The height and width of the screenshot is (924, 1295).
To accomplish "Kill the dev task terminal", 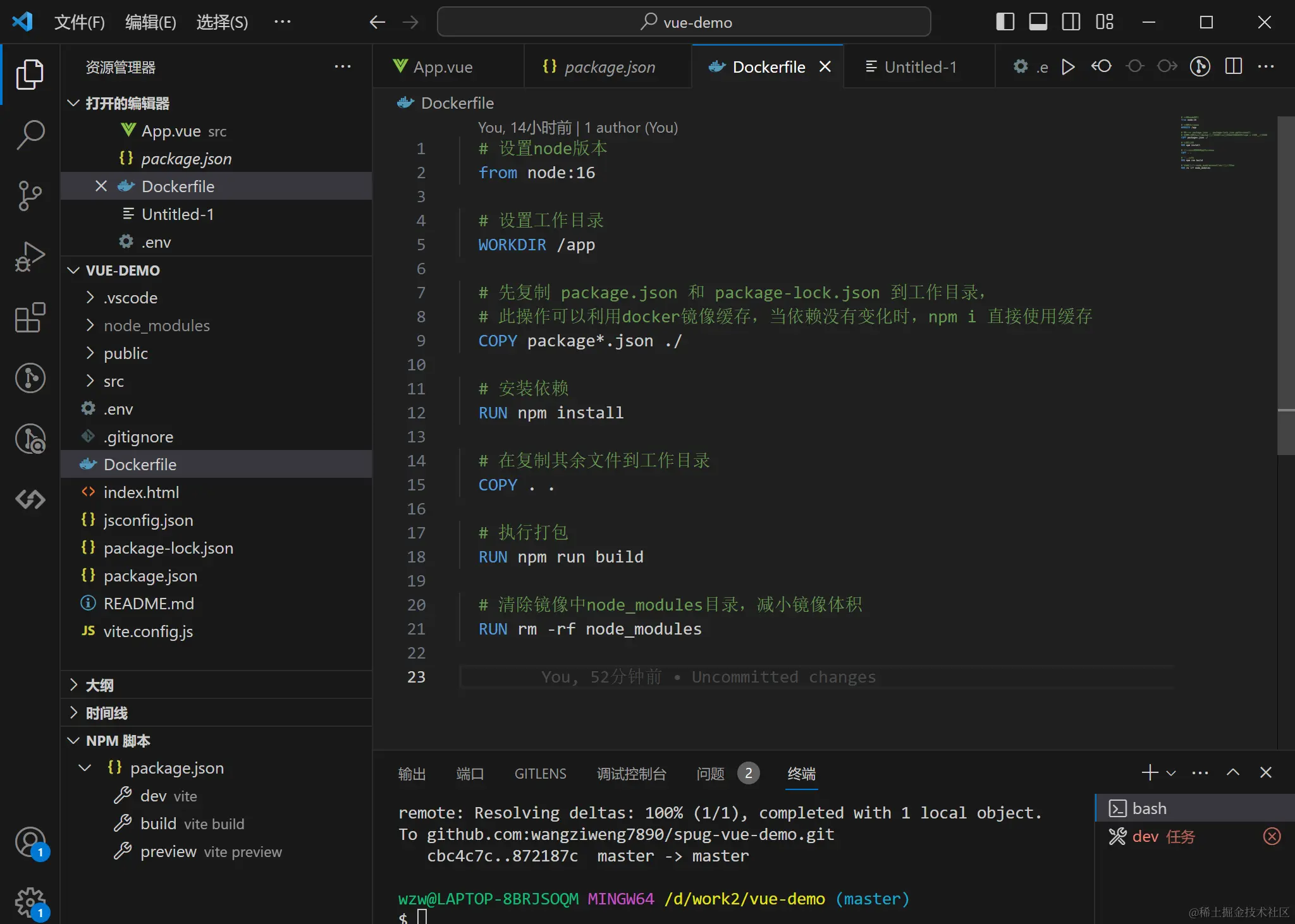I will 1272,836.
